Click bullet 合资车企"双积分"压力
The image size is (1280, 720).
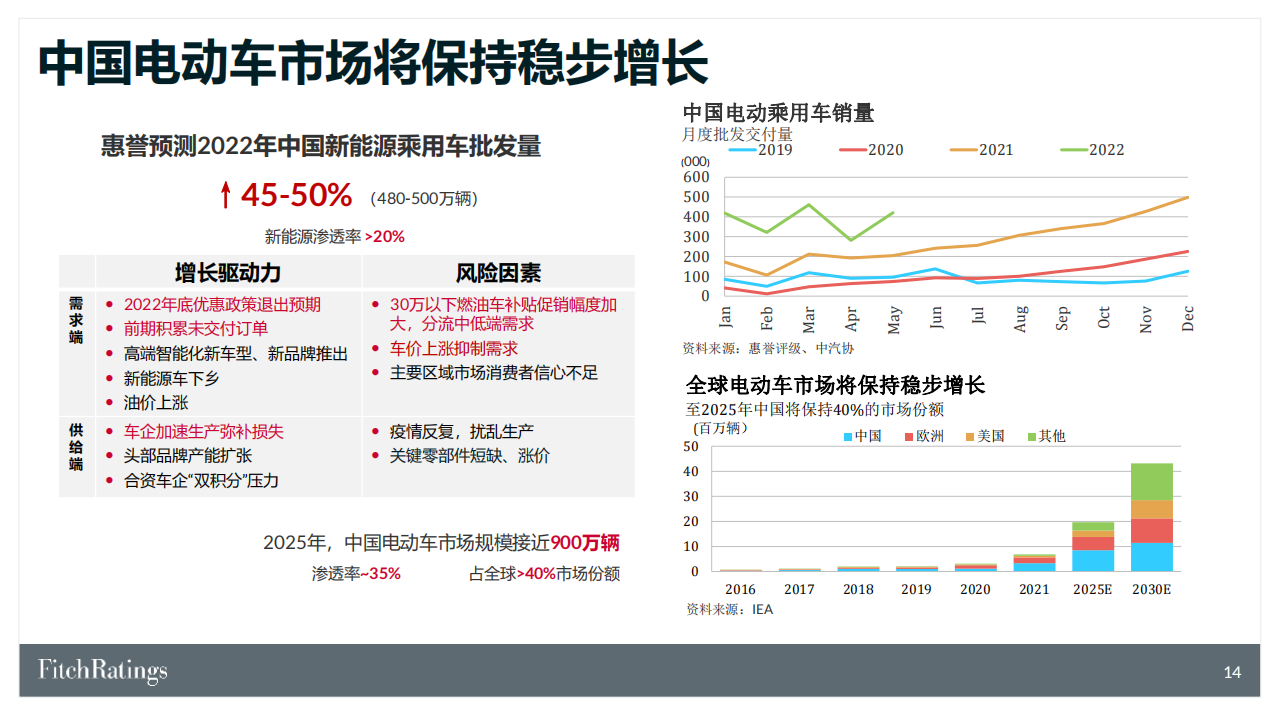point(201,480)
